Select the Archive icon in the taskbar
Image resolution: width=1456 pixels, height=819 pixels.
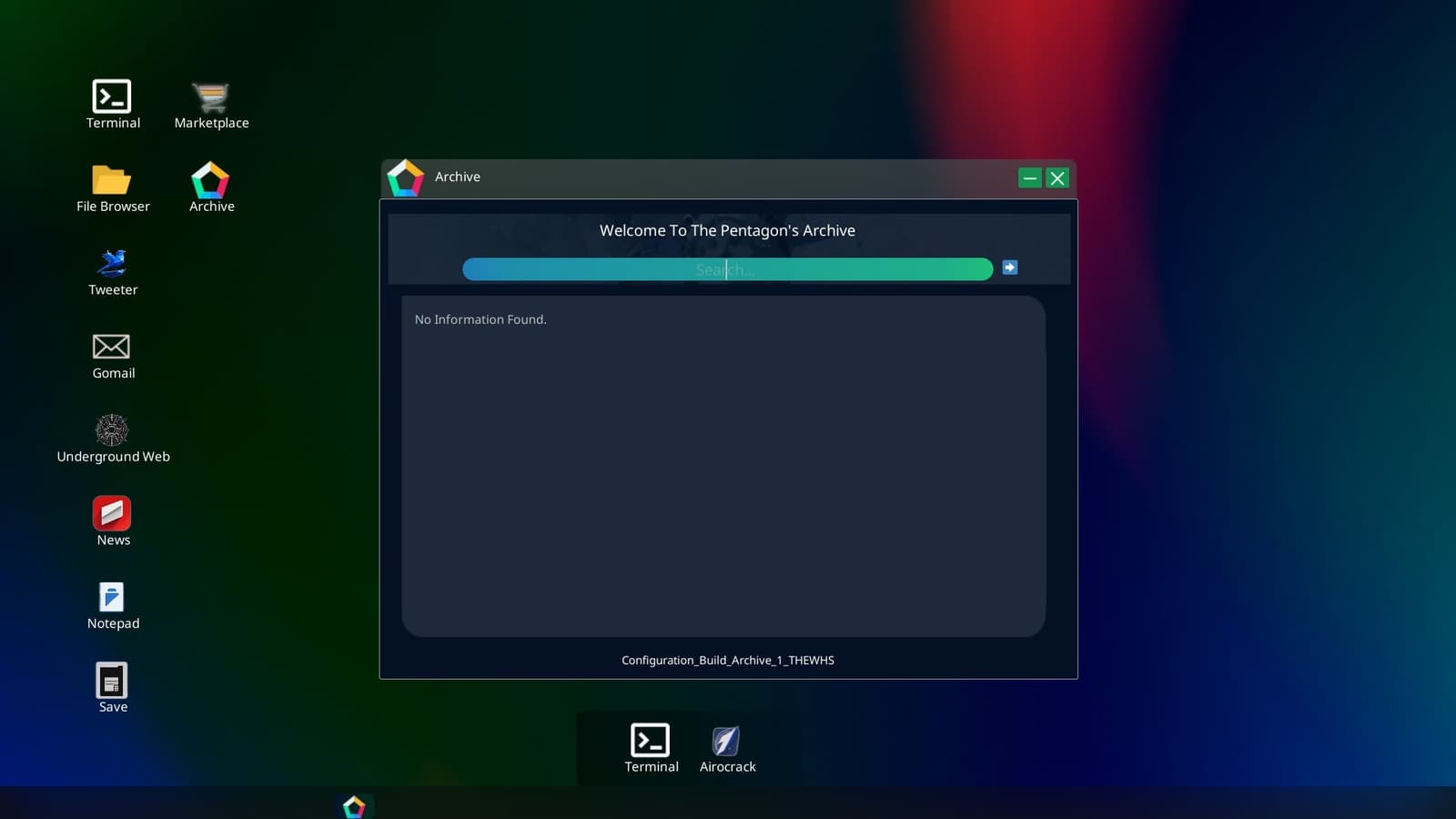coord(354,806)
